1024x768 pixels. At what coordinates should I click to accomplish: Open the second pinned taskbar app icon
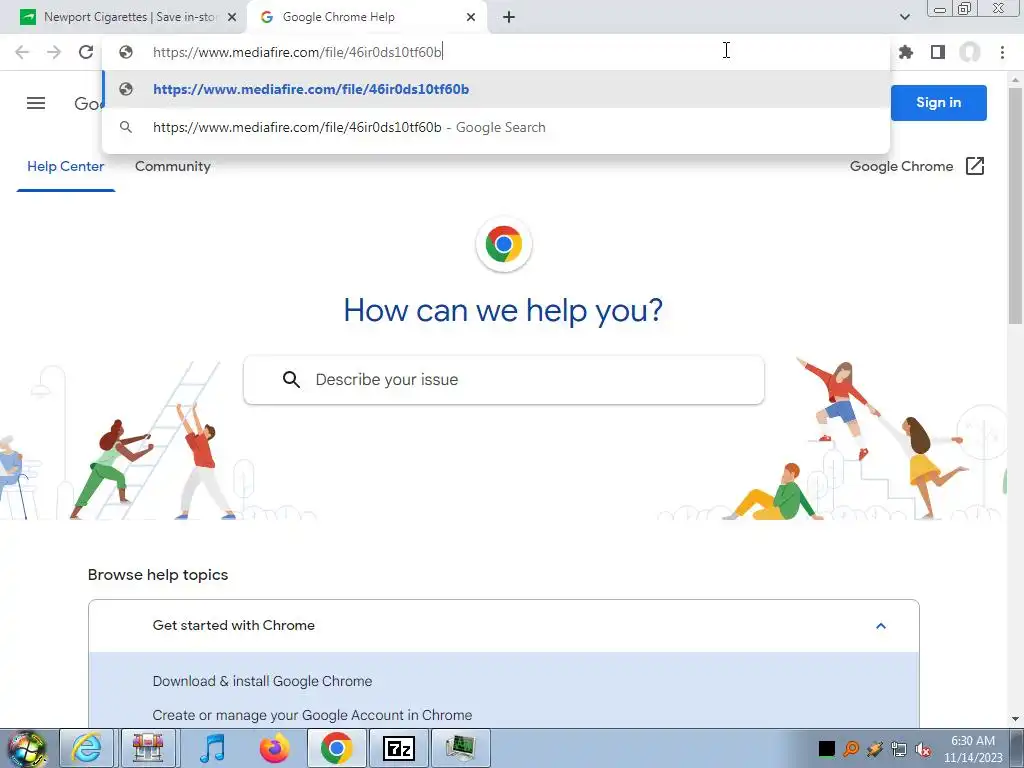[148, 748]
